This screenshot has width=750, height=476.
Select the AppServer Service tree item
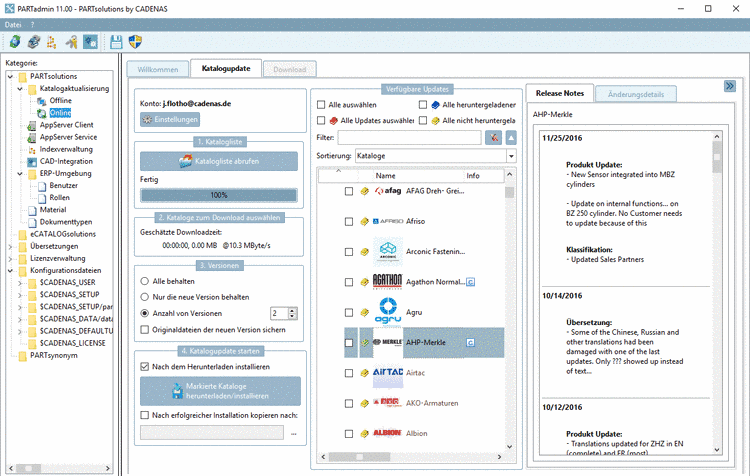tap(68, 137)
